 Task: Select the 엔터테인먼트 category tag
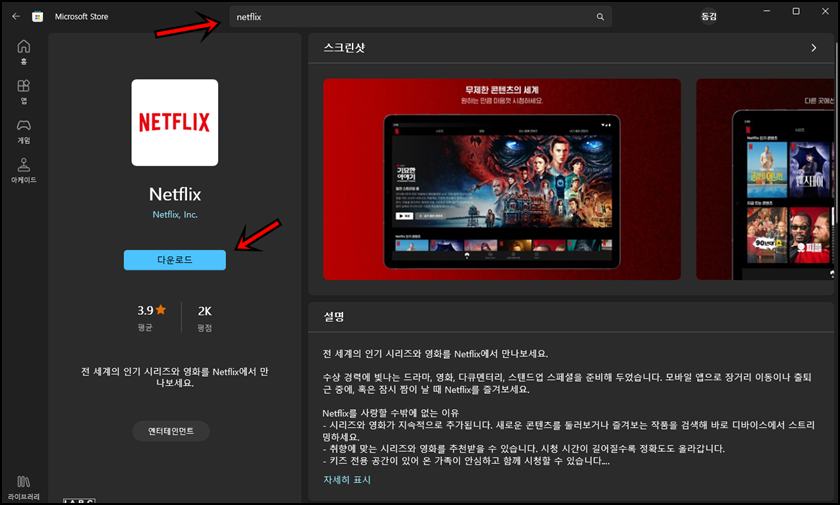click(171, 431)
